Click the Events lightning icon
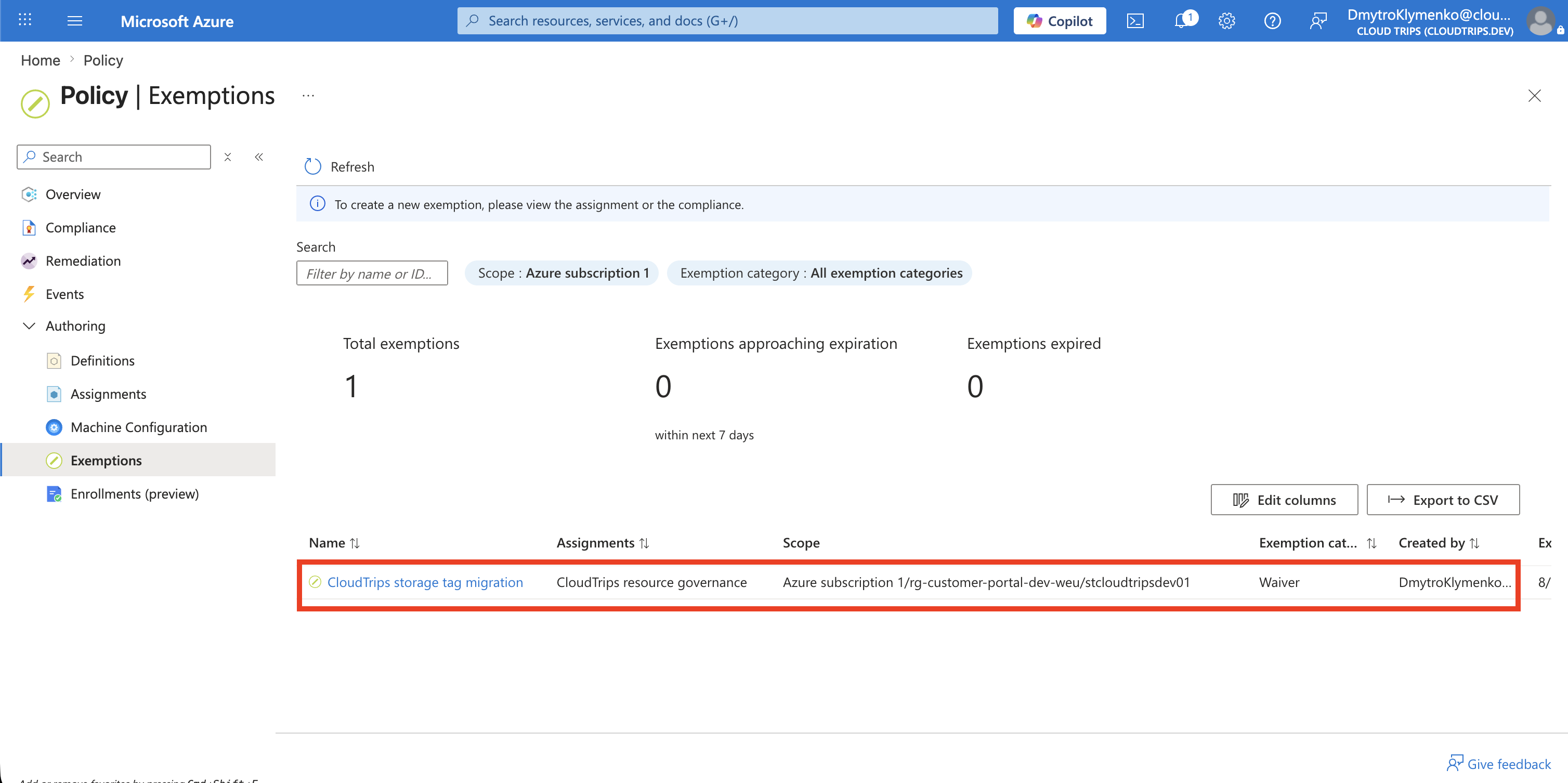Screen dimensions: 1568x783 pos(29,294)
